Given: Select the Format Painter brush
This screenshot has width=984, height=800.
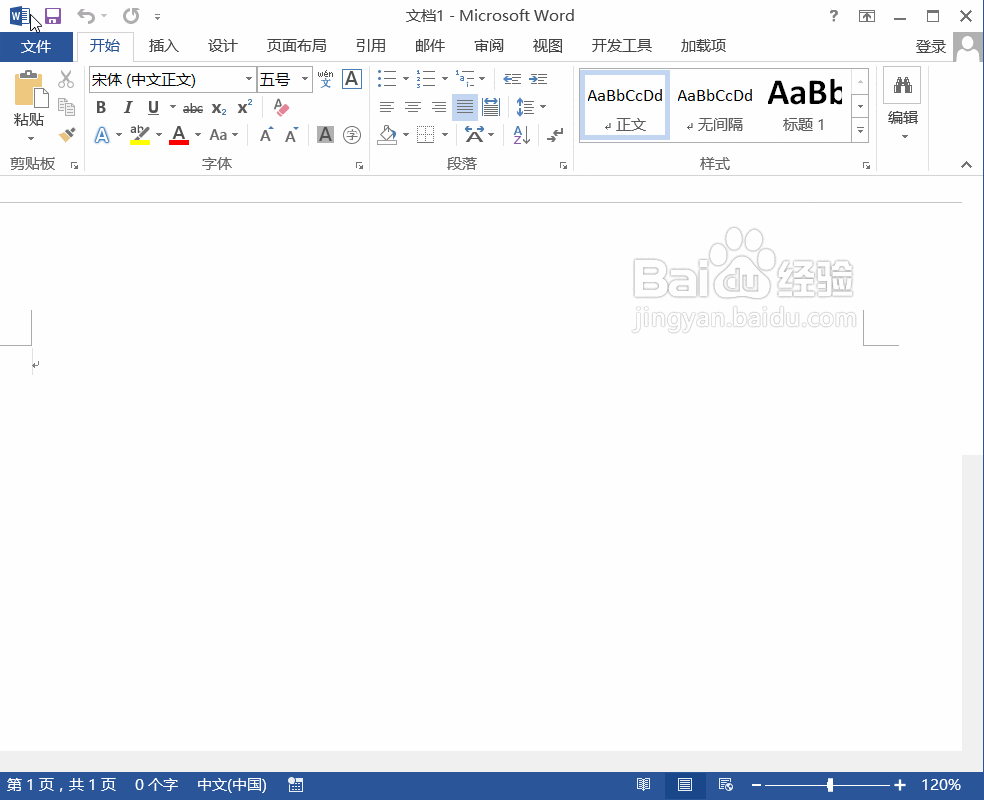Looking at the screenshot, I should (66, 134).
